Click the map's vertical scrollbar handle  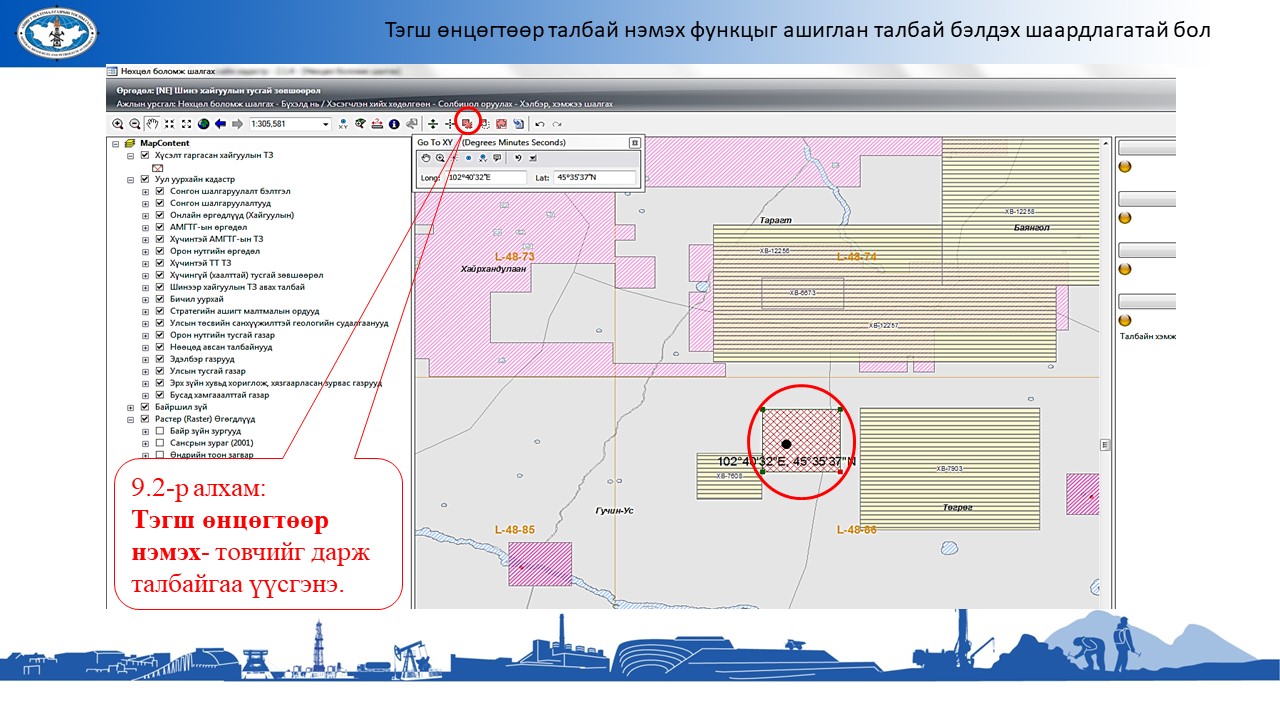[1105, 444]
